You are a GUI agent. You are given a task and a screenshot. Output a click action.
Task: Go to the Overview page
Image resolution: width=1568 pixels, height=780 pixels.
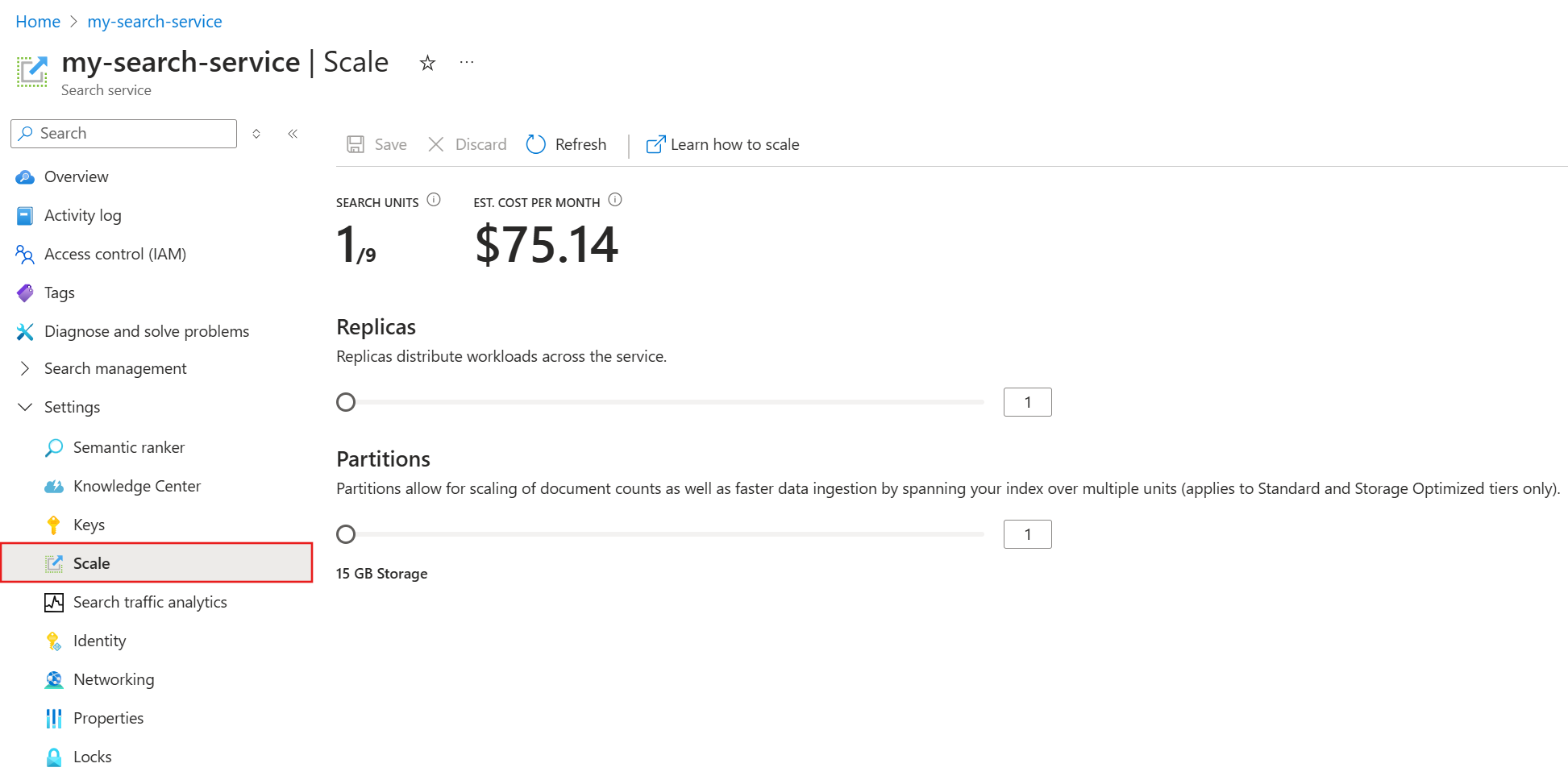76,176
